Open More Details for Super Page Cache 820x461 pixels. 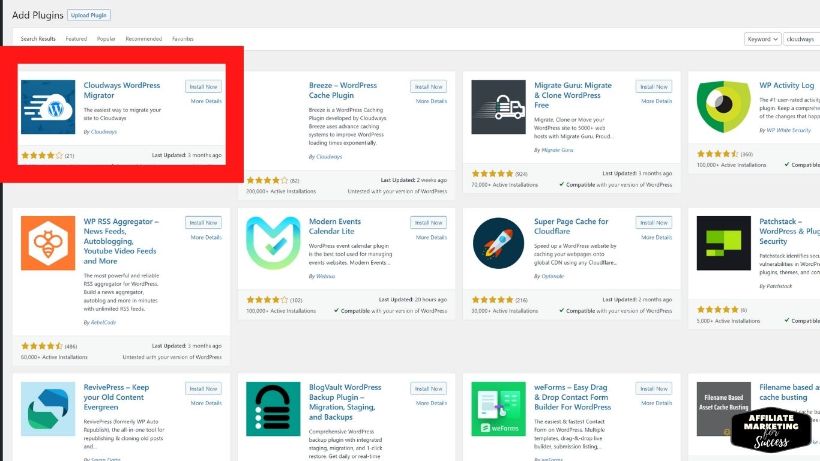(656, 237)
